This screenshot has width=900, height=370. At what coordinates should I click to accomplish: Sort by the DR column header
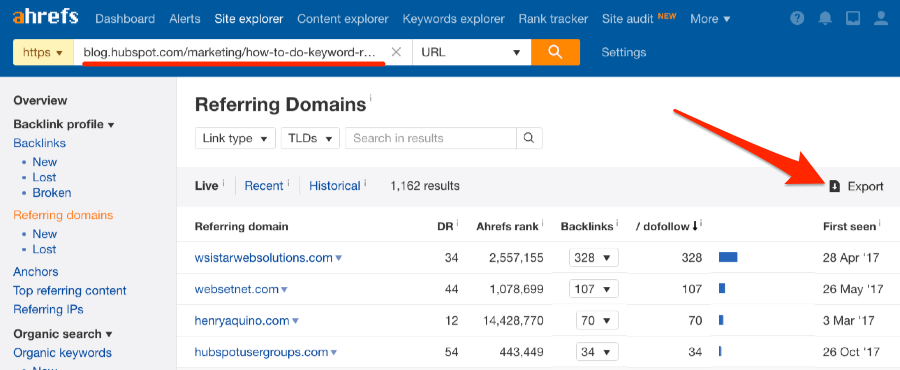click(x=445, y=226)
